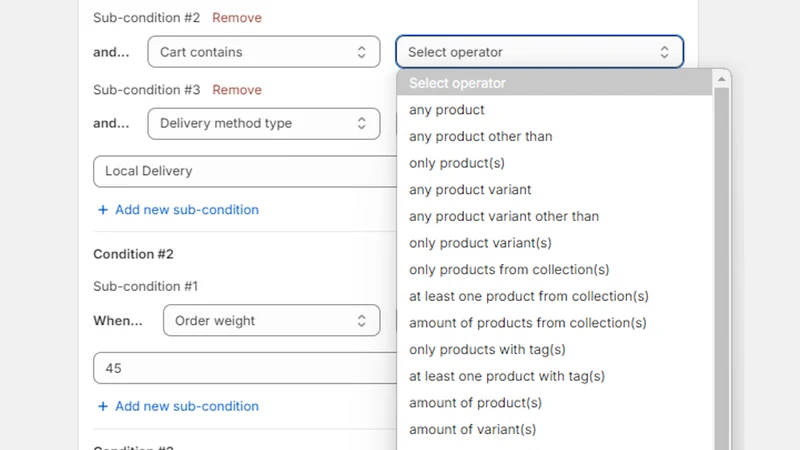The height and width of the screenshot is (450, 800).
Task: Remove Sub-condition #3
Action: tap(237, 90)
